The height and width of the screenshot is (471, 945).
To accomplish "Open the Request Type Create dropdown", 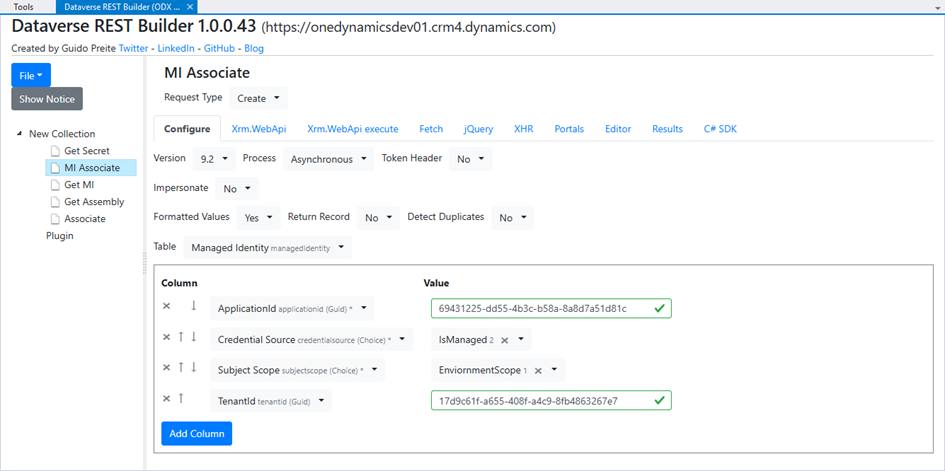I will [x=259, y=98].
